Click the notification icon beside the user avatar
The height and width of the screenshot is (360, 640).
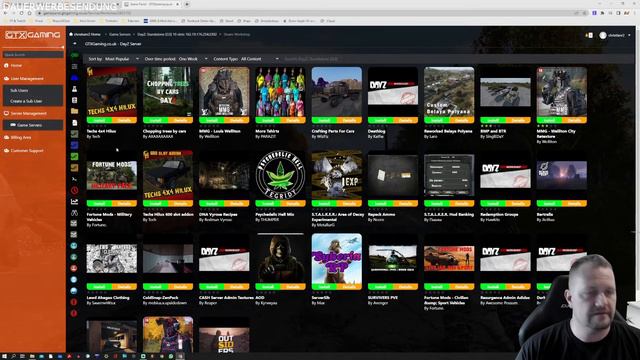click(589, 36)
